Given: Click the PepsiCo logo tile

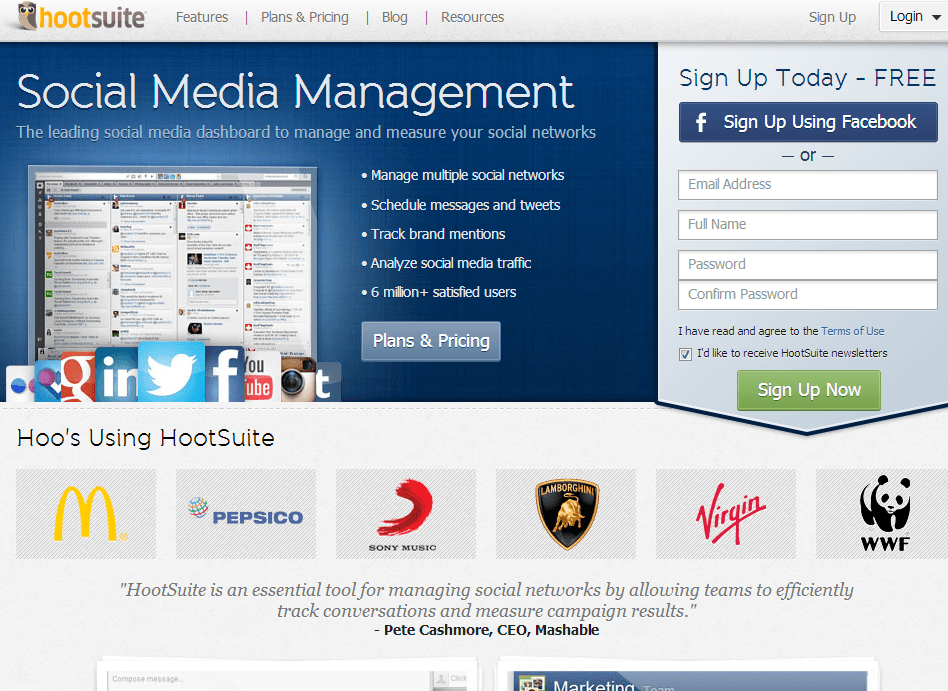Looking at the screenshot, I should click(246, 514).
